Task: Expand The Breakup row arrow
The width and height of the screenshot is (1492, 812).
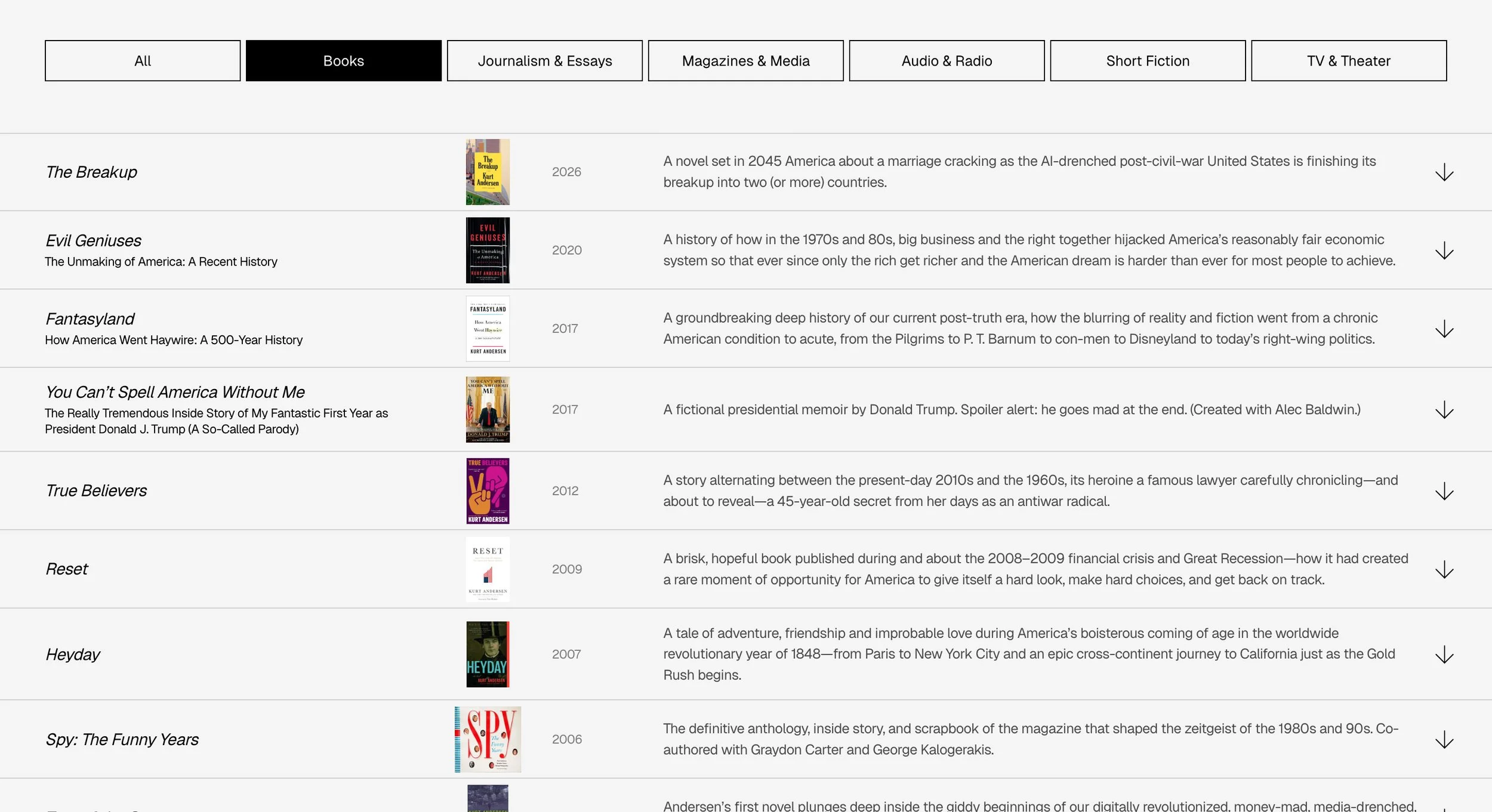Action: click(x=1444, y=172)
